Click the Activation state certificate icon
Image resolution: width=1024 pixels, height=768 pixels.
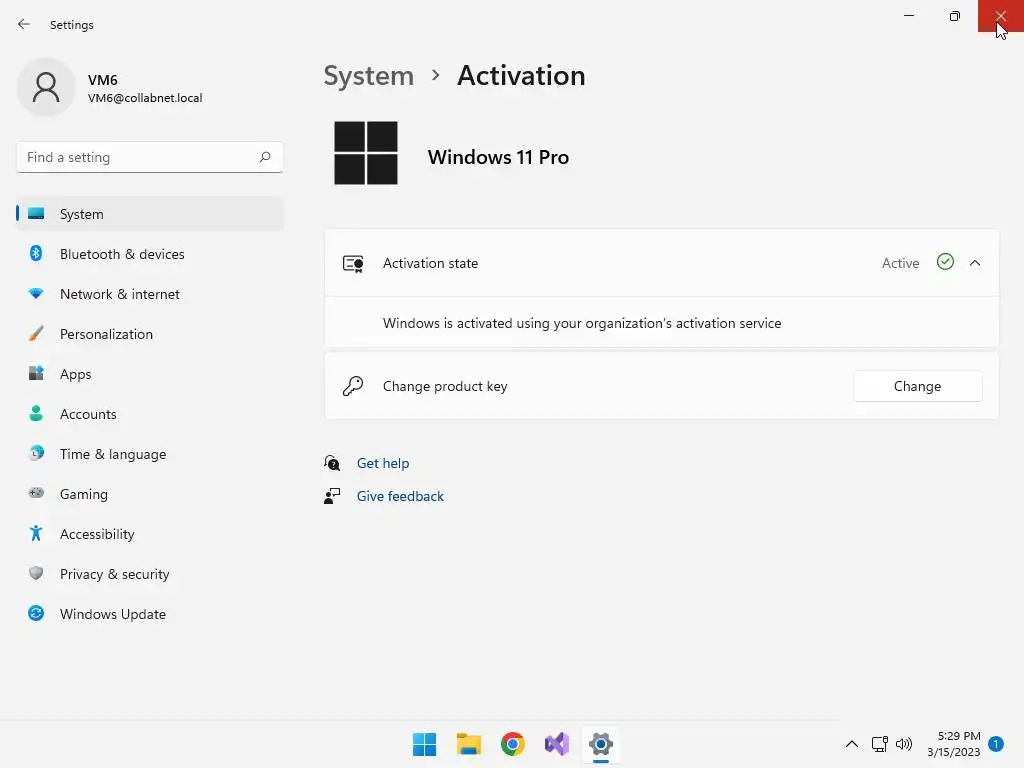click(353, 264)
